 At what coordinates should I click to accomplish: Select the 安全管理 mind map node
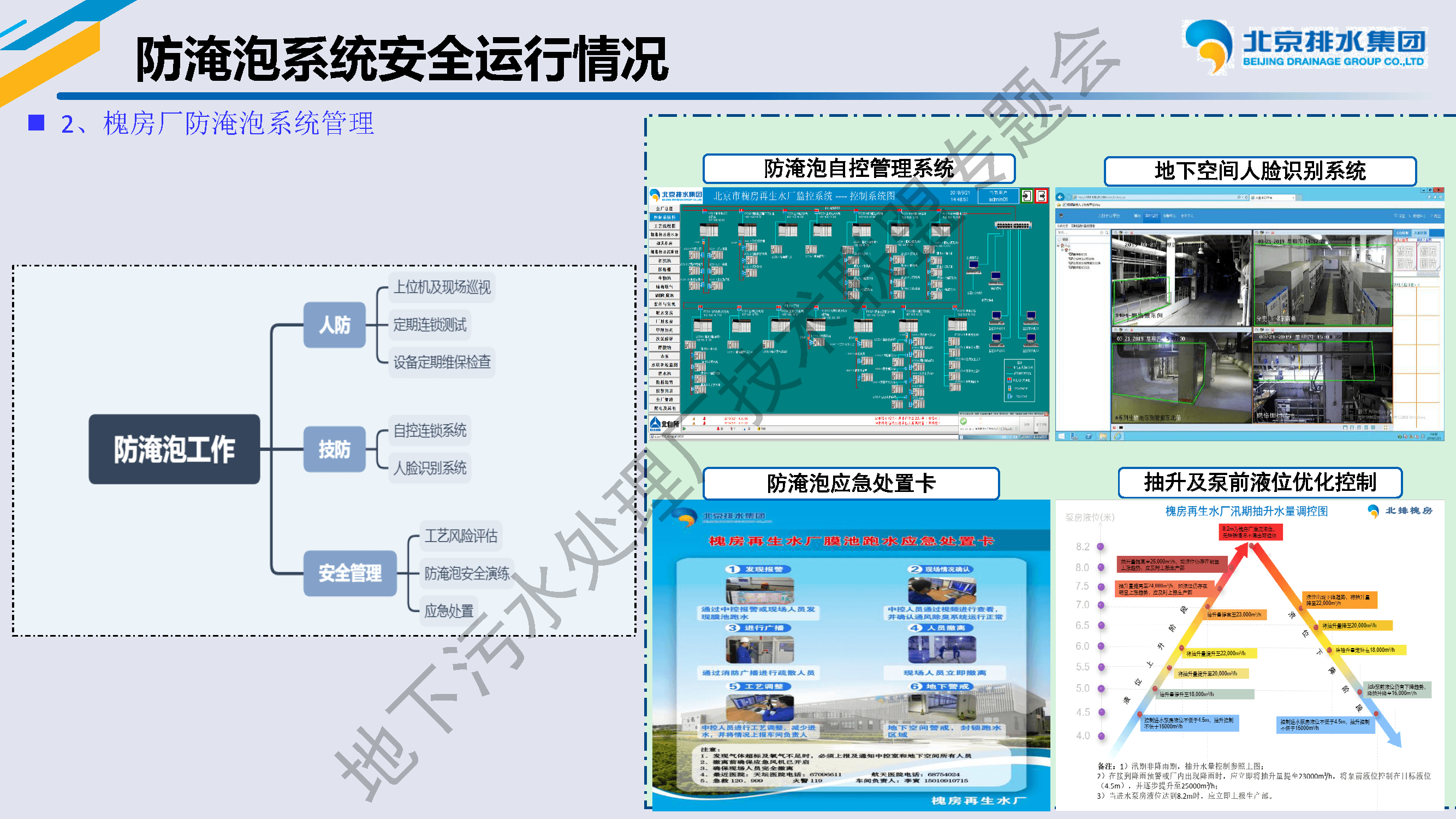(x=350, y=573)
